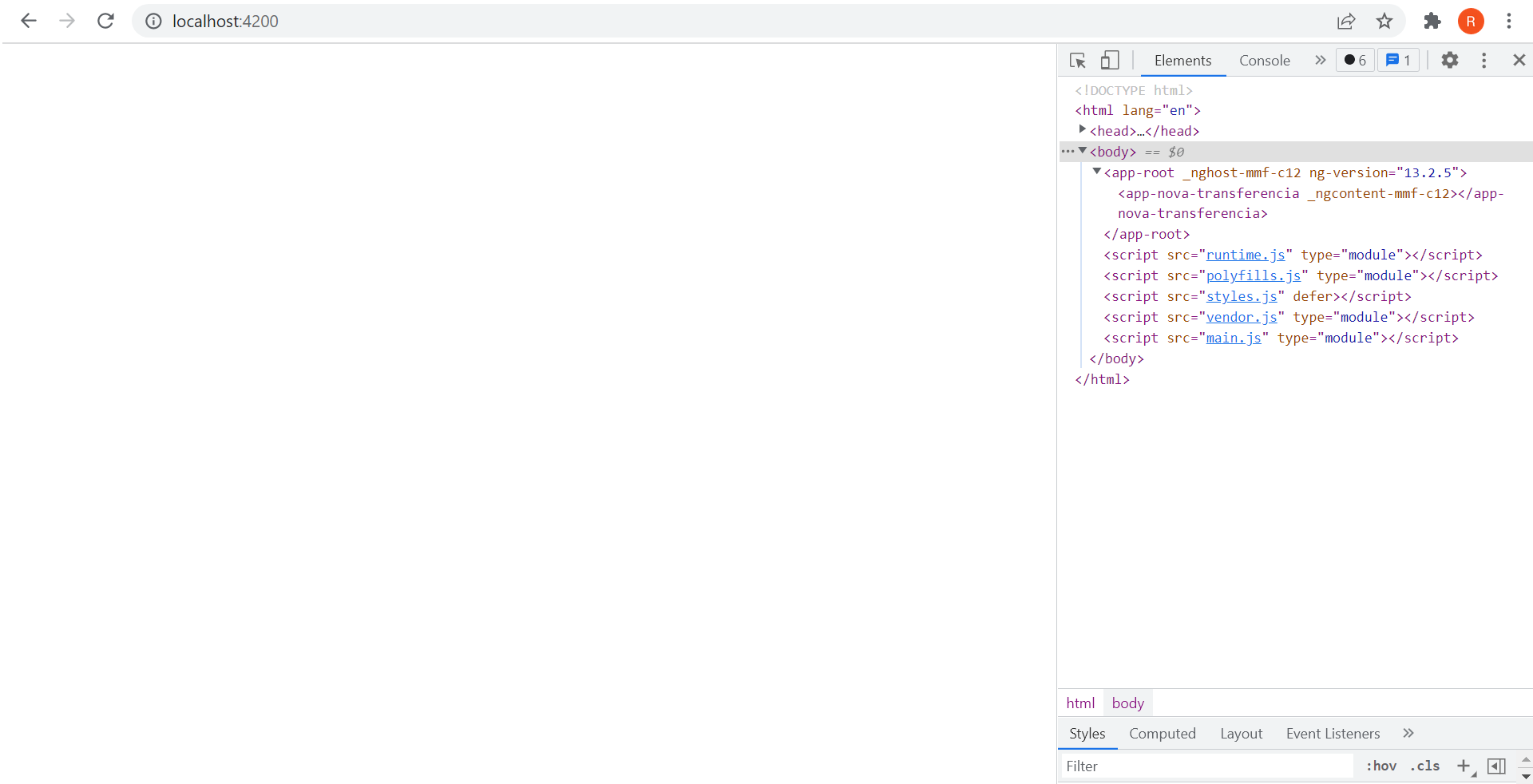The image size is (1533, 784).
Task: Switch to the Styles pane tab
Action: (1087, 733)
